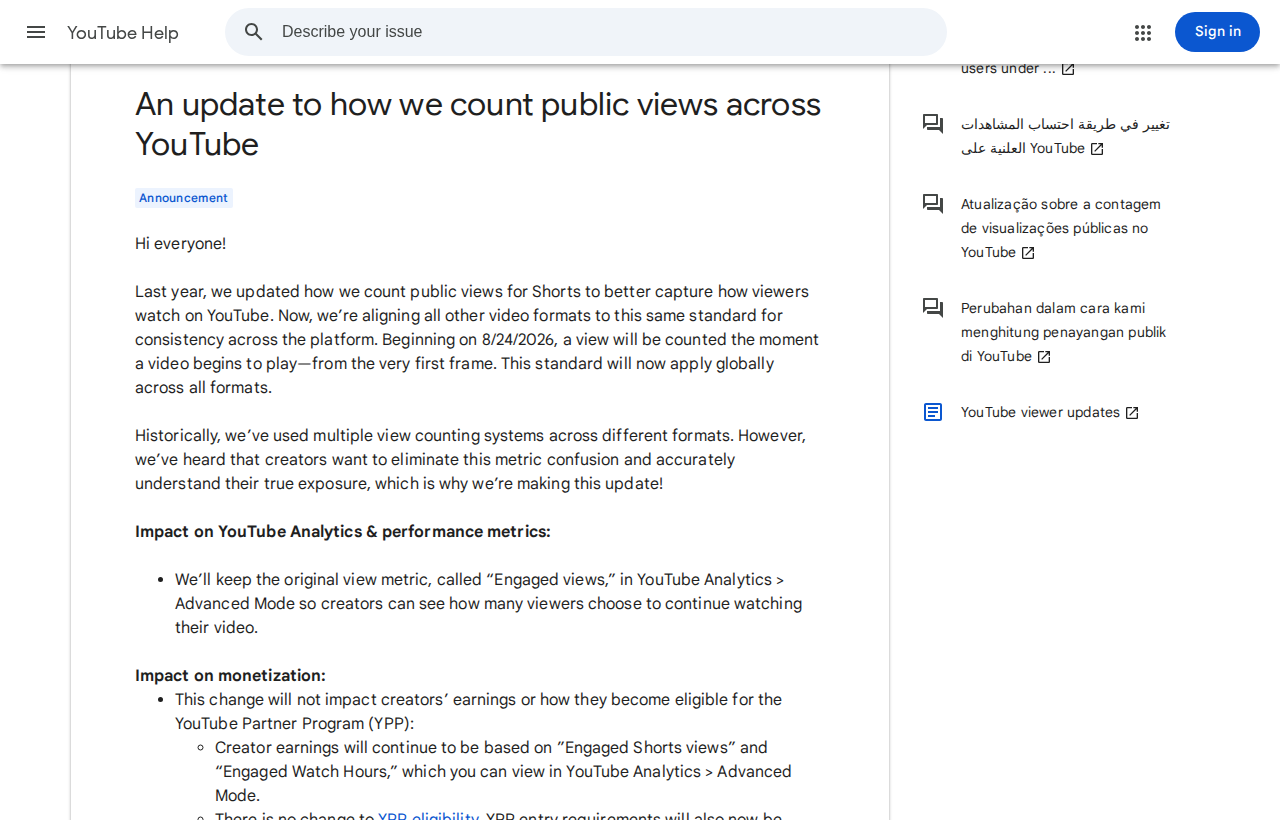Click the Announcement tag

coord(184,198)
